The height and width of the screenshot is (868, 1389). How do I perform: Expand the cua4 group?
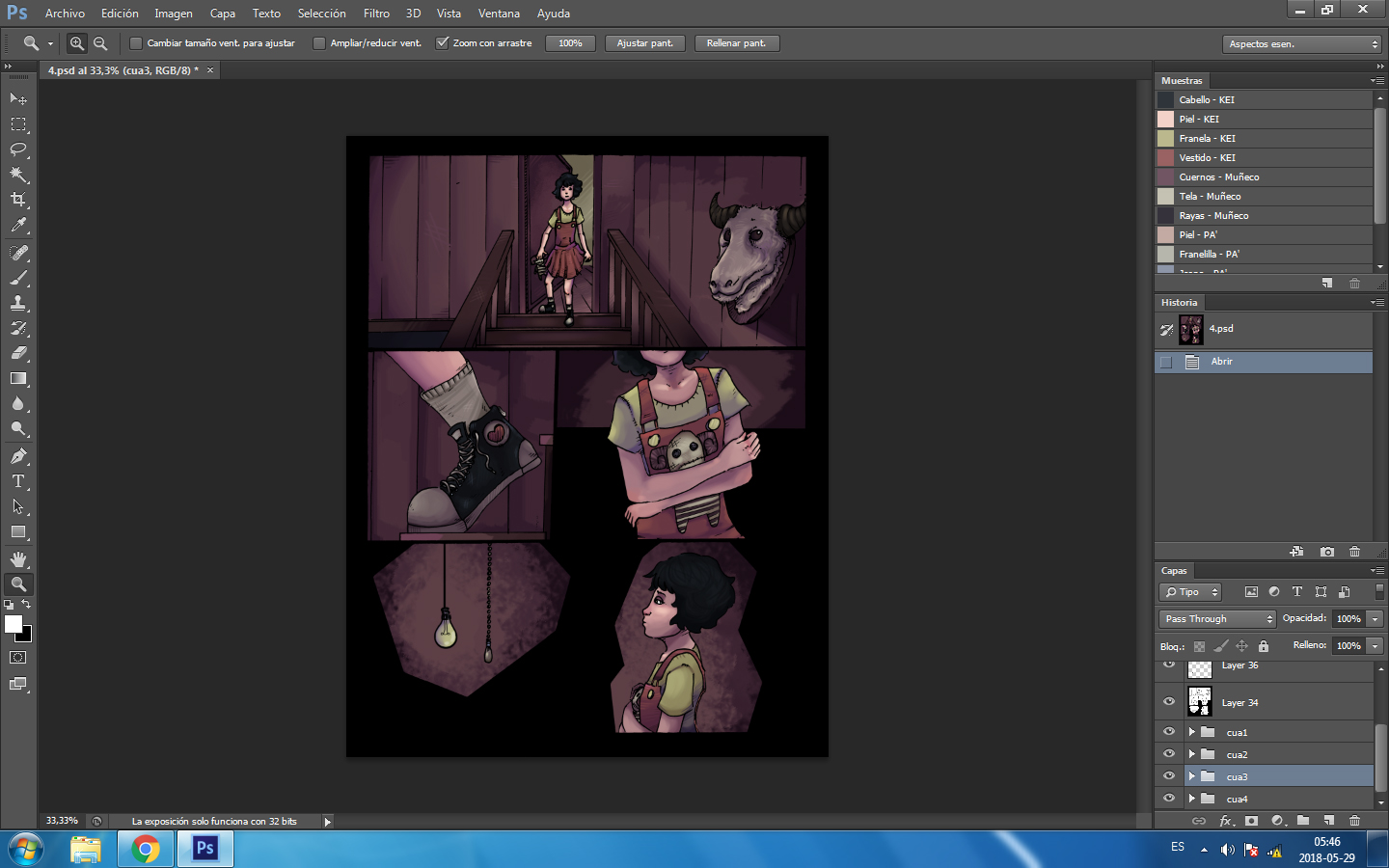[x=1192, y=799]
